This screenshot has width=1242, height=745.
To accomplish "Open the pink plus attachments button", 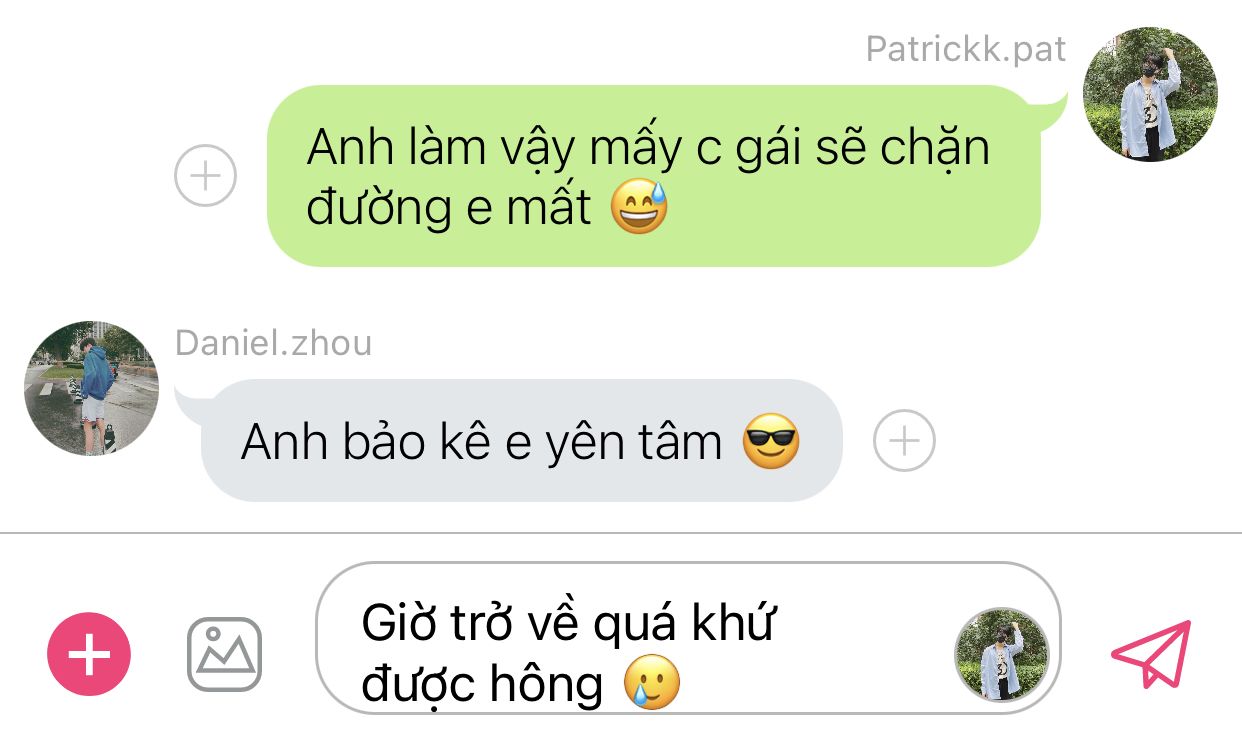I will click(89, 654).
